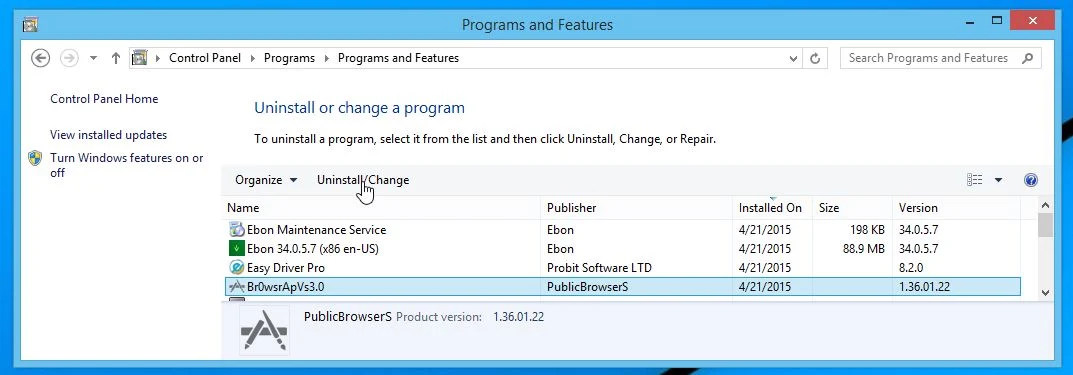The width and height of the screenshot is (1073, 375).
Task: Click the Forward navigation arrow
Action: click(69, 58)
